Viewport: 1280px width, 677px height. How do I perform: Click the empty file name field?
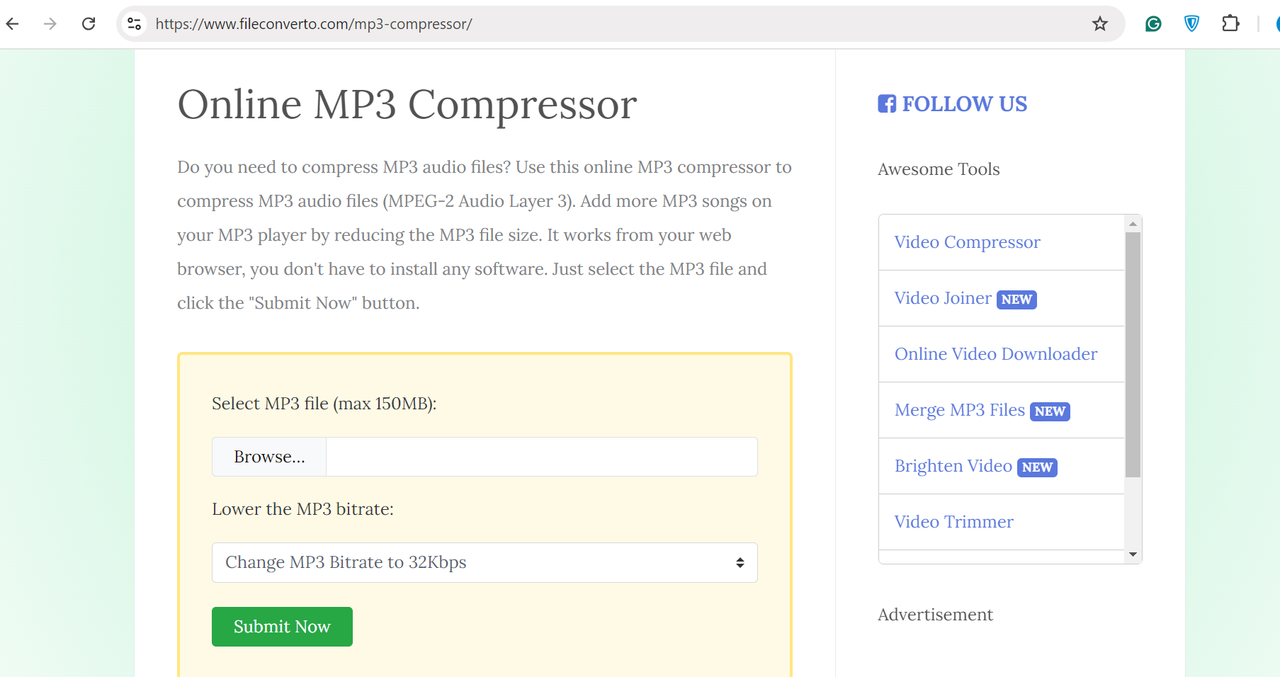[x=541, y=456]
